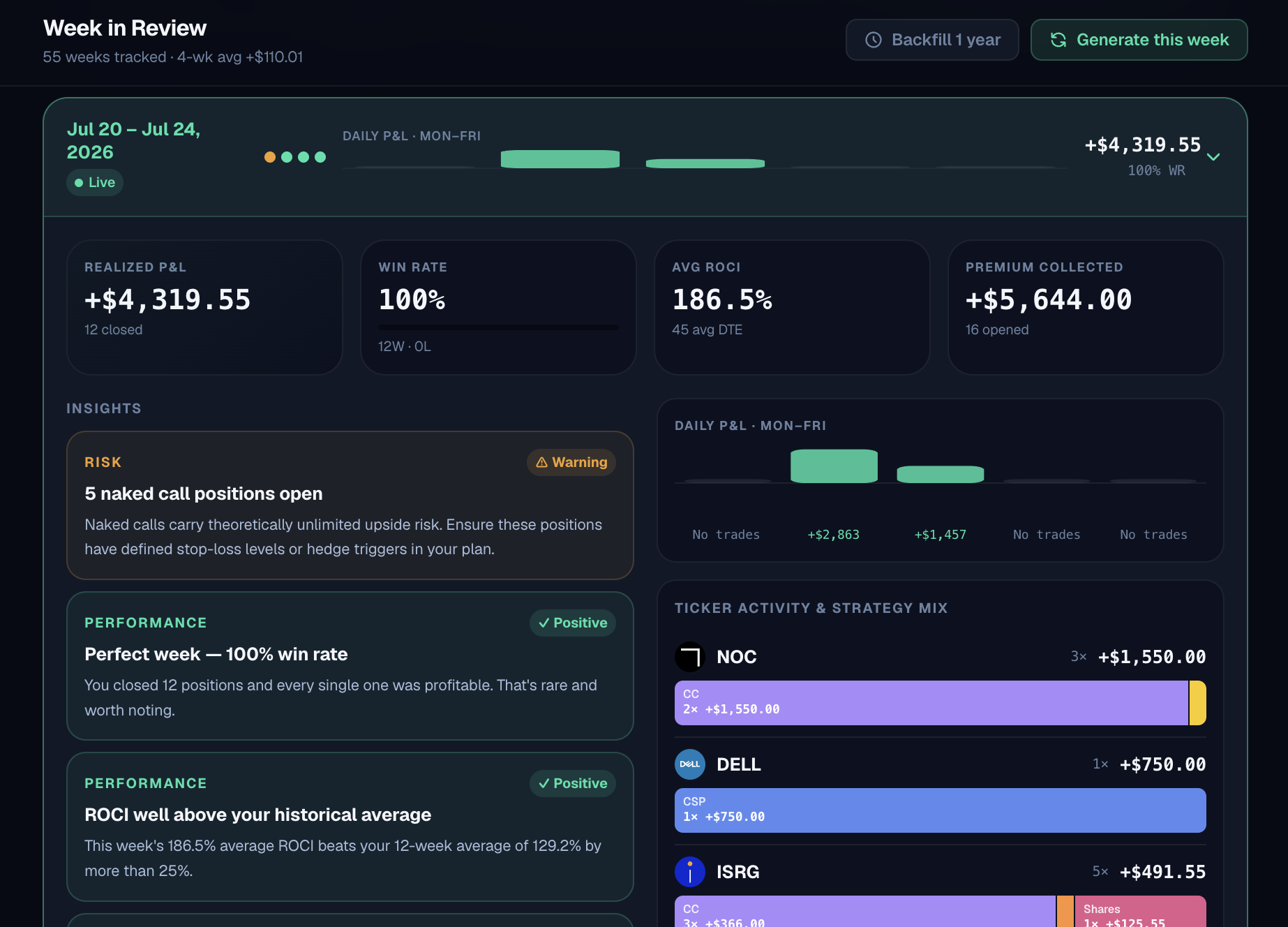
Task: Select the NOC yellow strategy segment
Action: tap(1198, 703)
